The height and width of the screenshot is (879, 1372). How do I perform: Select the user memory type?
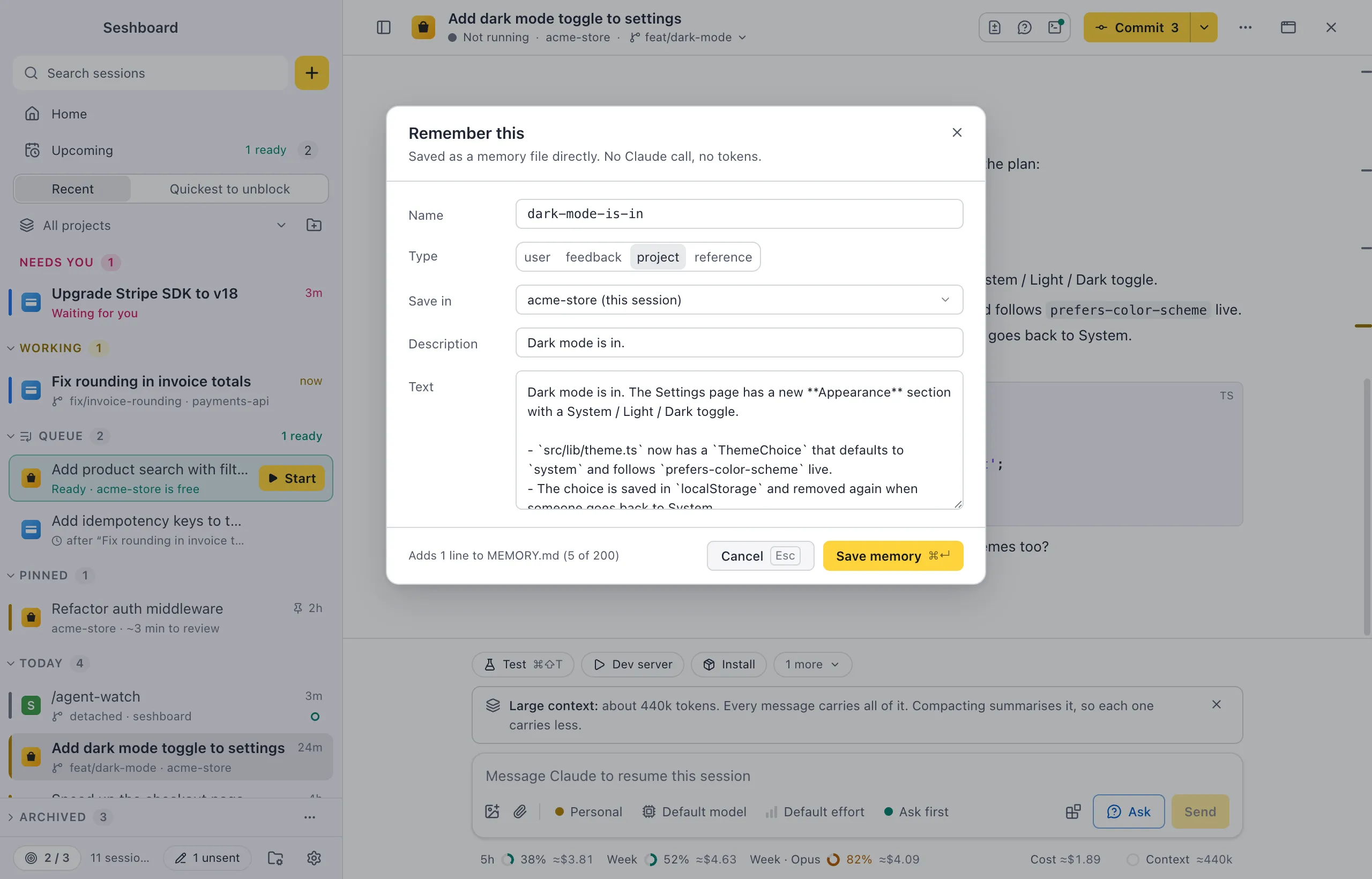coord(537,257)
